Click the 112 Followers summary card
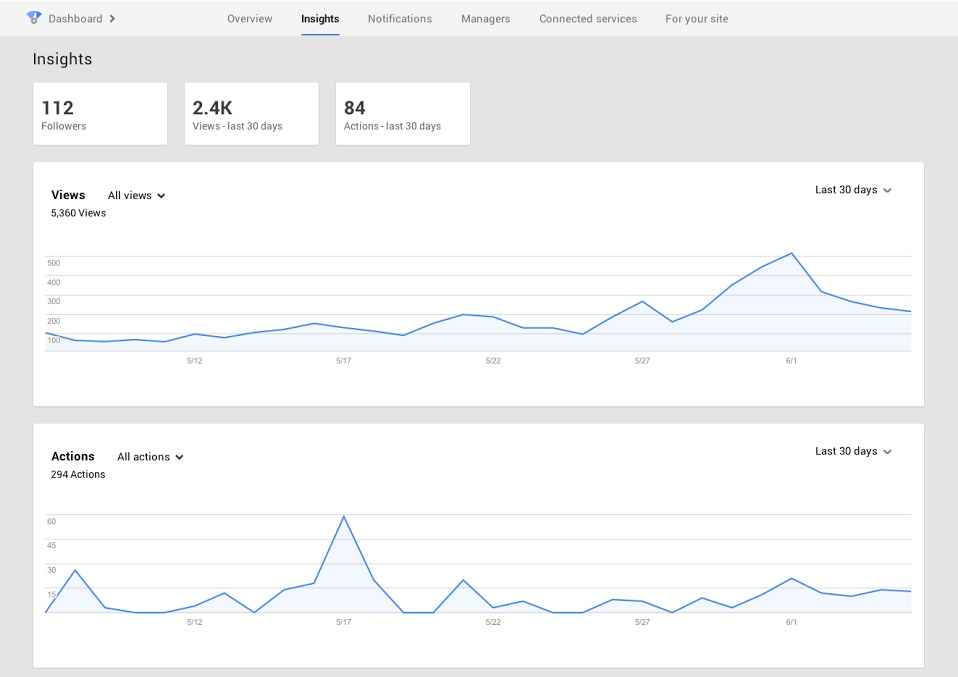Viewport: 958px width, 677px height. (x=100, y=114)
